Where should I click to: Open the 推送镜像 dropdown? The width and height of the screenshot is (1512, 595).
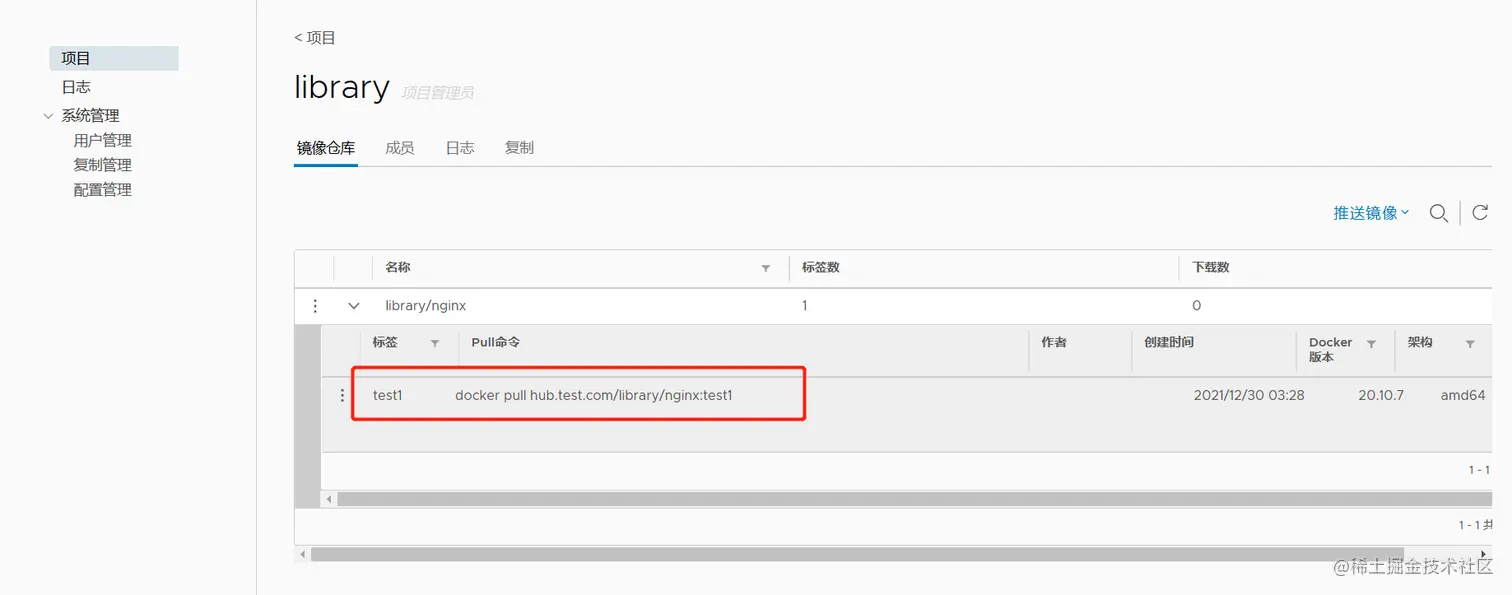[1370, 213]
